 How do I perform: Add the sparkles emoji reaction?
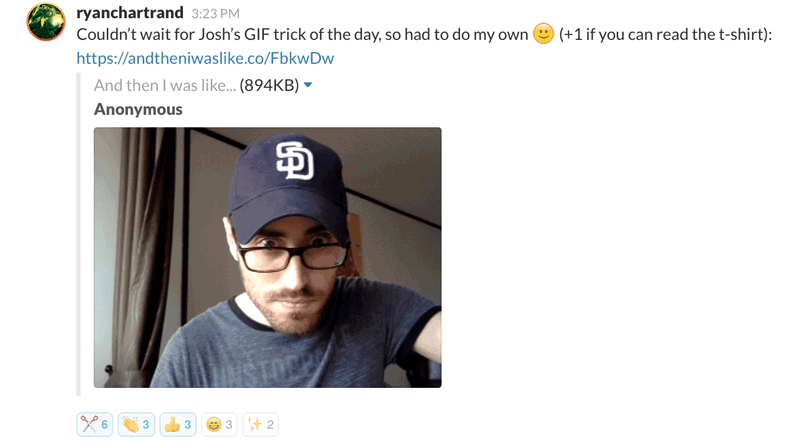[261, 424]
